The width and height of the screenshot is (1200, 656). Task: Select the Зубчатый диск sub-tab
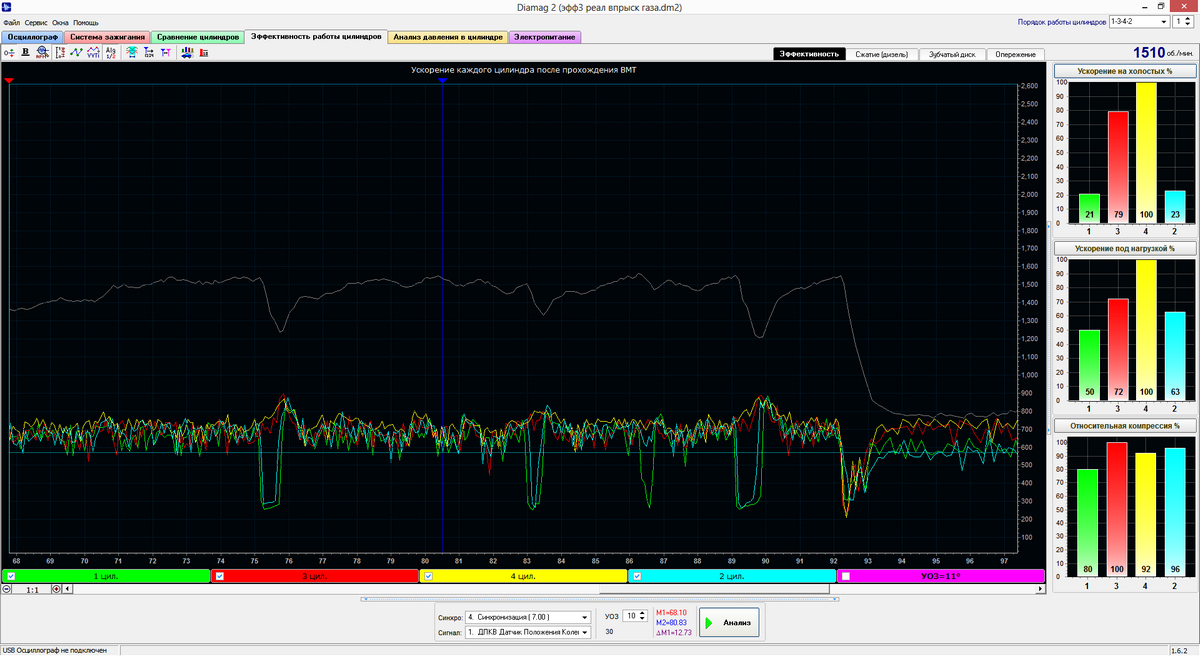pos(952,54)
